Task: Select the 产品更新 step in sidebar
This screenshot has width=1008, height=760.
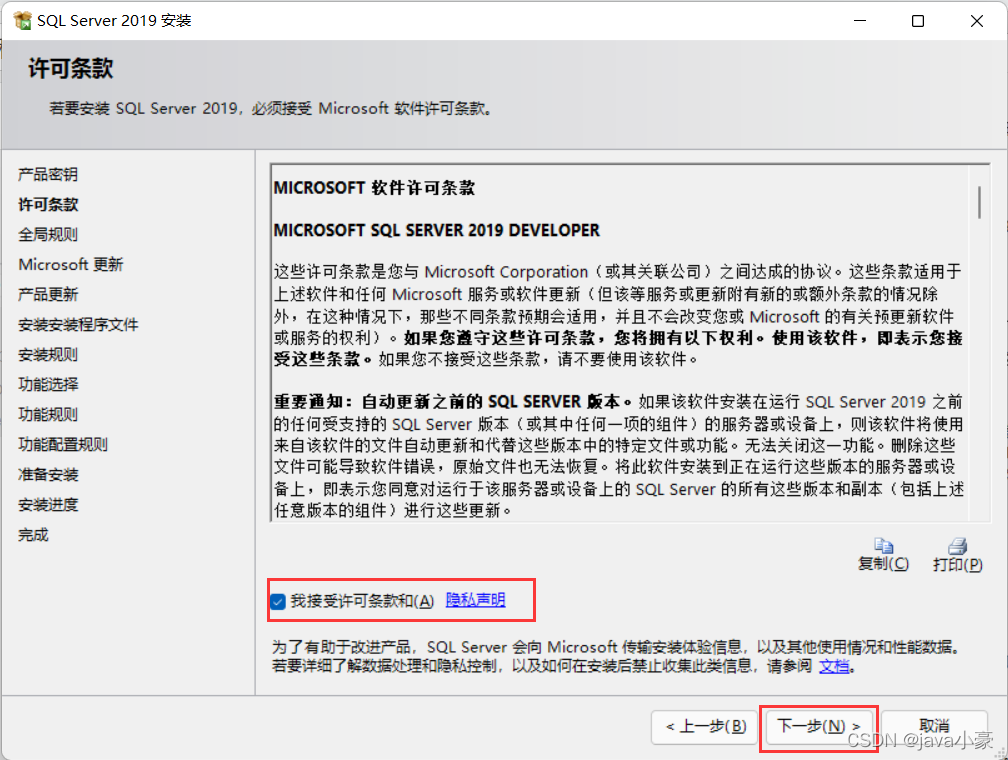Action: point(48,294)
